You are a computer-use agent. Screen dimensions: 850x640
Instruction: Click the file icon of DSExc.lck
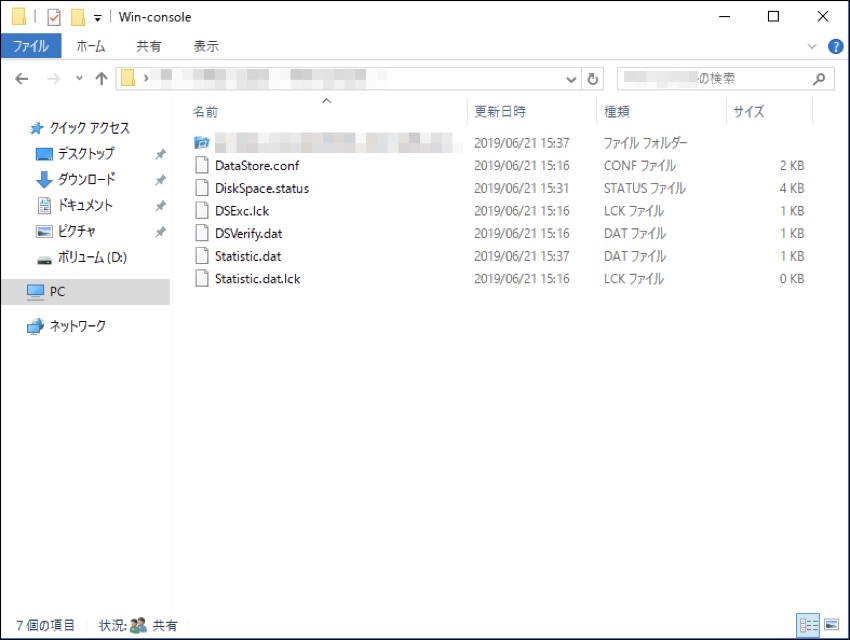click(202, 210)
